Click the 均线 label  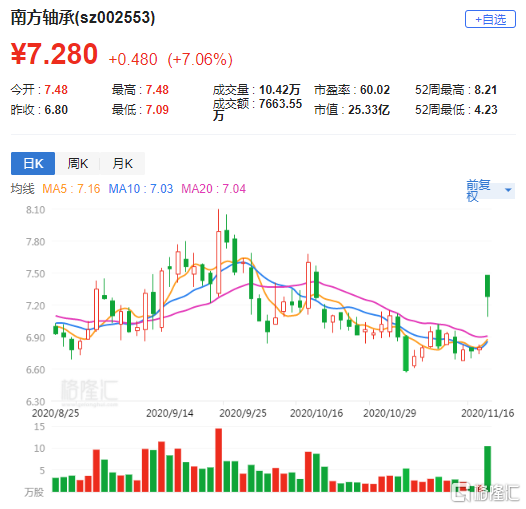point(22,189)
